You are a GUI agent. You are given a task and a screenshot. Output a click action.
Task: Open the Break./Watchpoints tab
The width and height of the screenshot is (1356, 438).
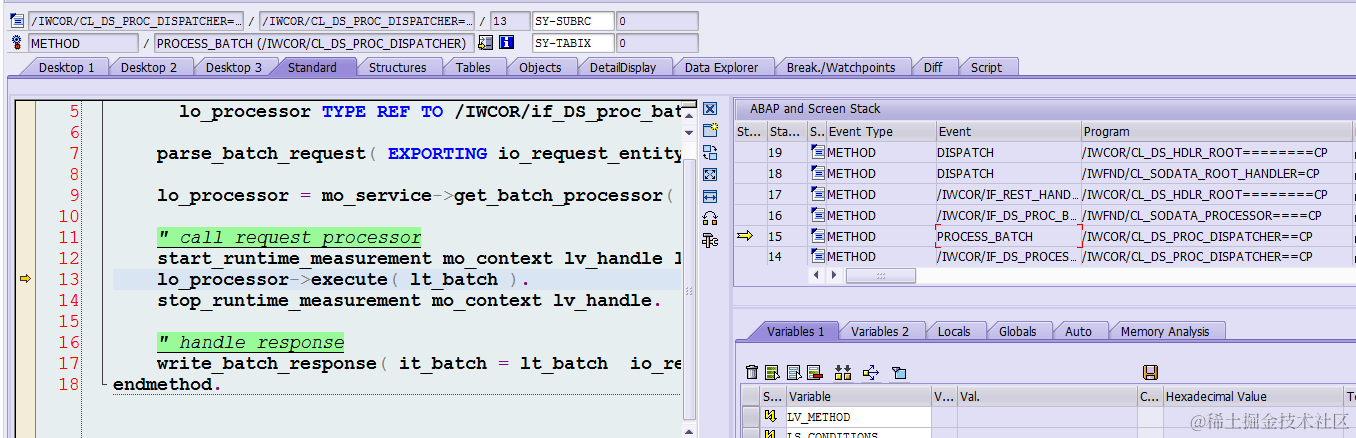pyautogui.click(x=840, y=67)
